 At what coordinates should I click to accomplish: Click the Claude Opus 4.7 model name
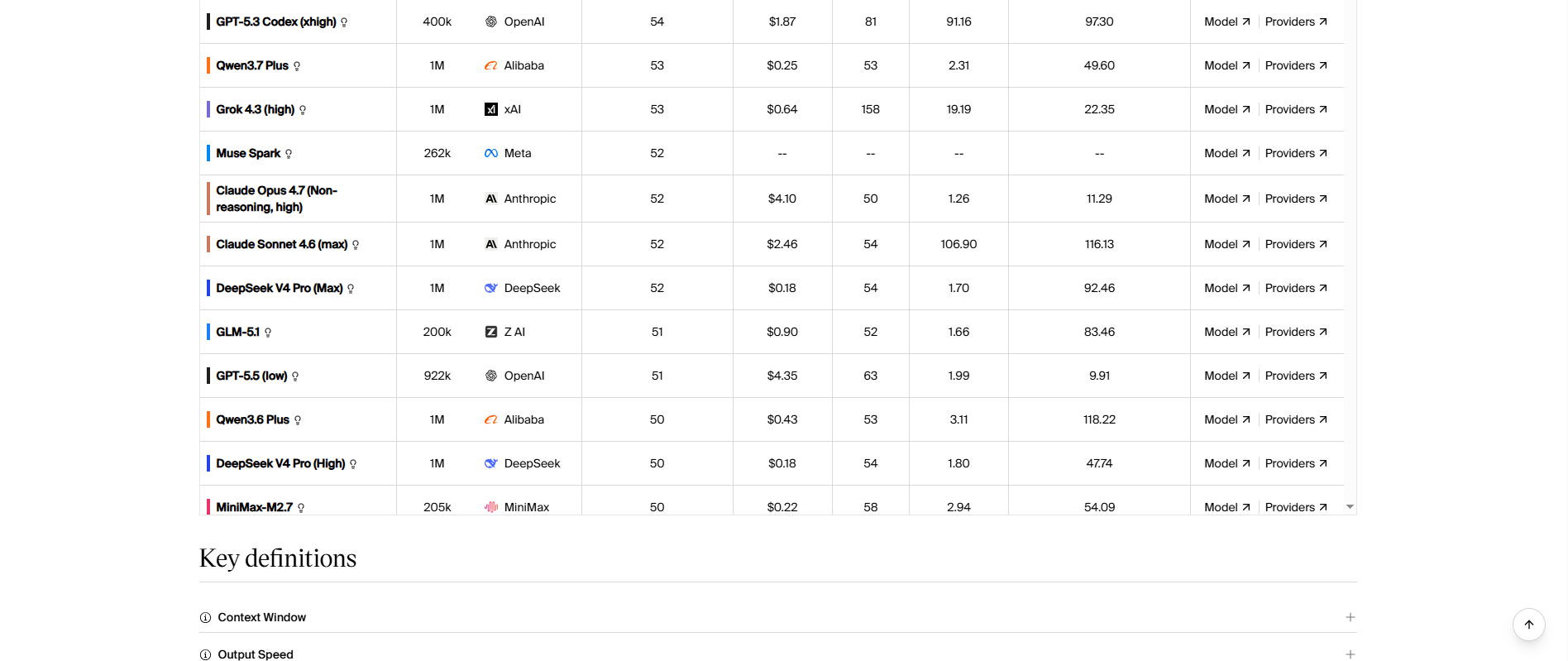coord(277,199)
